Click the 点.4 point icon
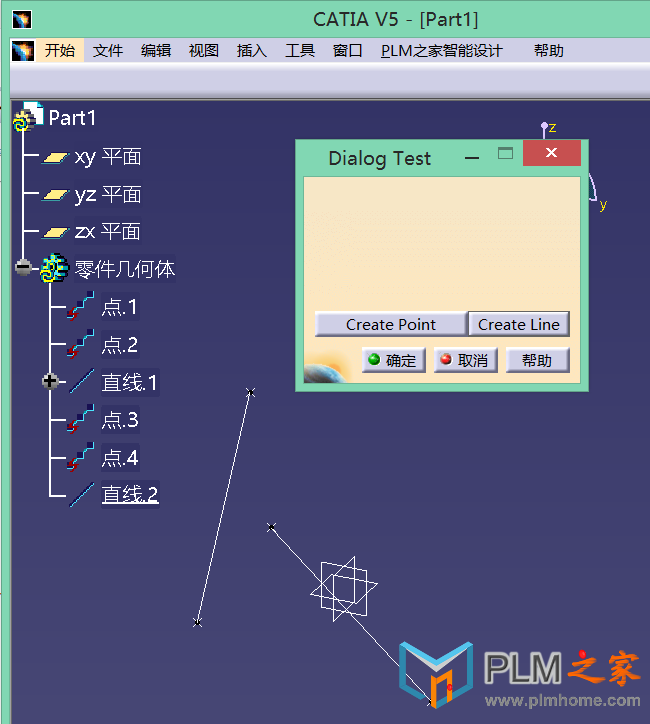This screenshot has width=650, height=724. click(x=81, y=457)
